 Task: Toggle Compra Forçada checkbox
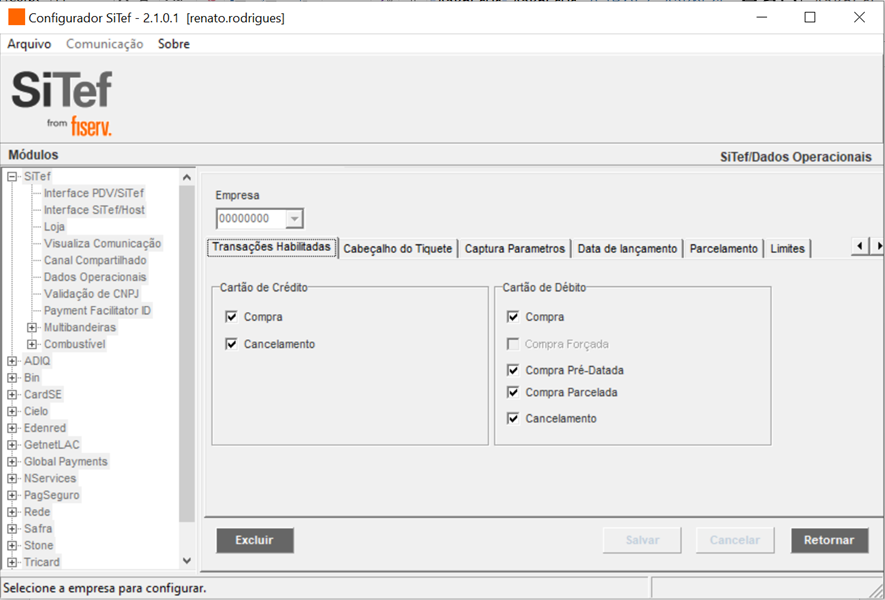click(513, 344)
